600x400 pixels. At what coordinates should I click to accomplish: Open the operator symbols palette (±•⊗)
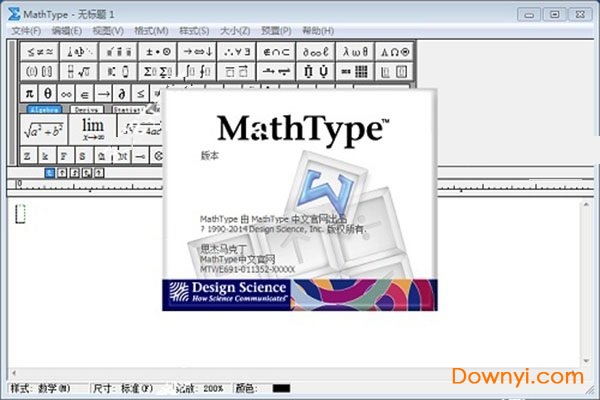[x=158, y=52]
